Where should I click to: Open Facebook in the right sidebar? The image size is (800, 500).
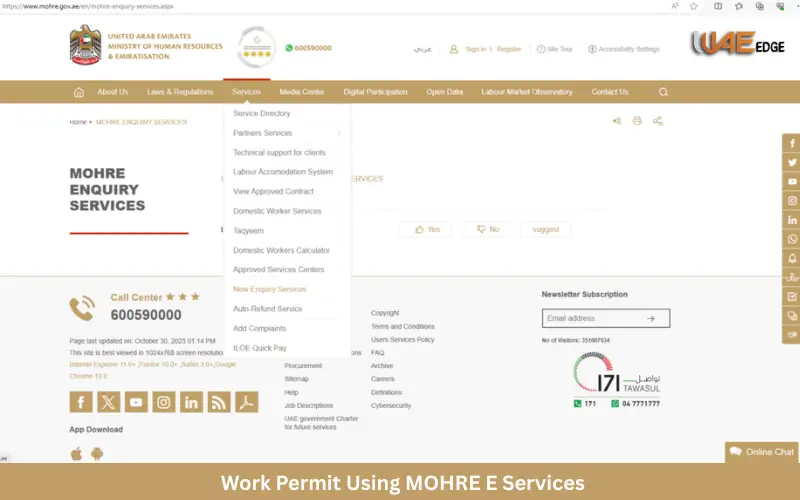[x=792, y=143]
